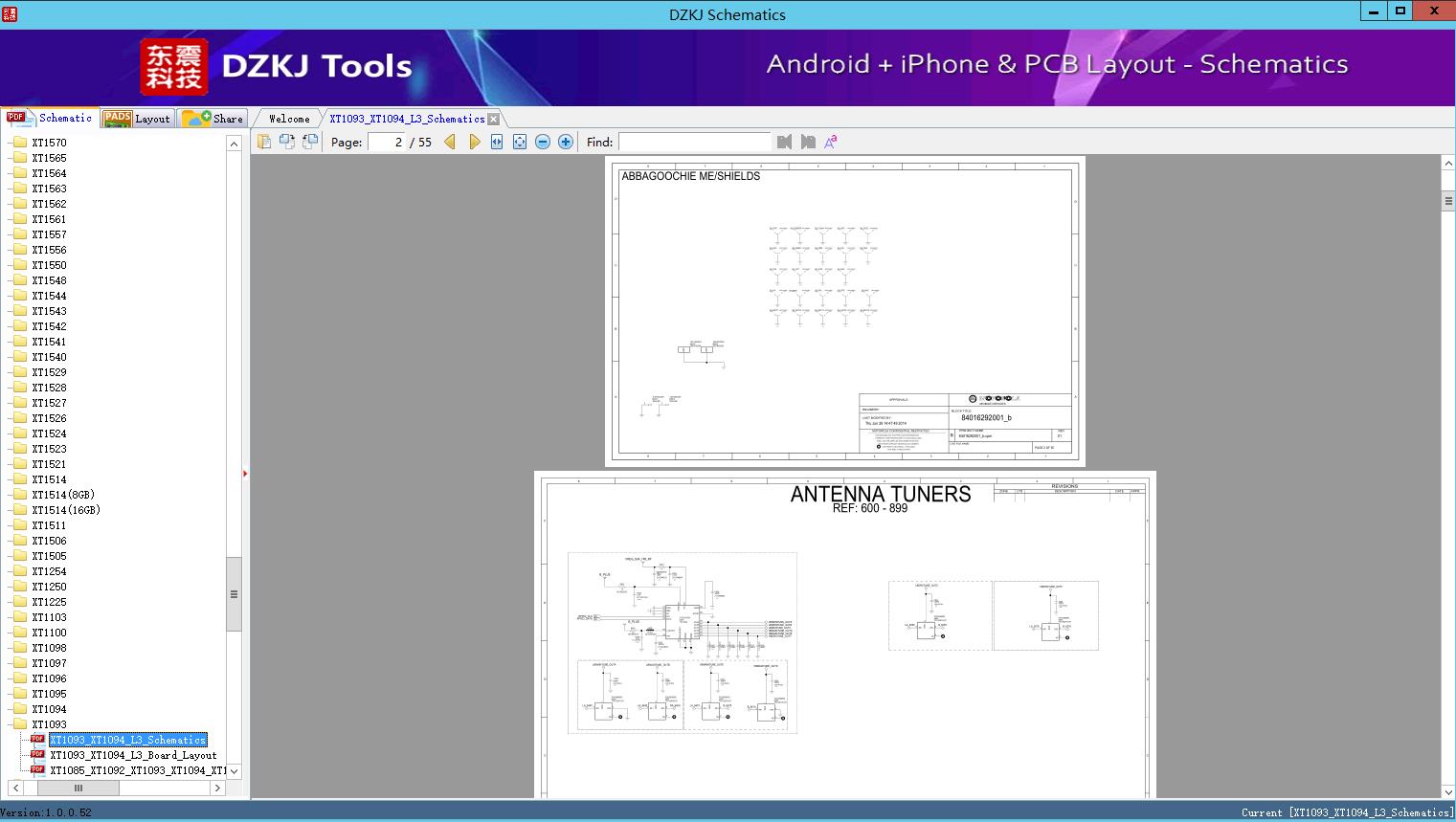Click the tree scroll up arrow

coord(234,144)
